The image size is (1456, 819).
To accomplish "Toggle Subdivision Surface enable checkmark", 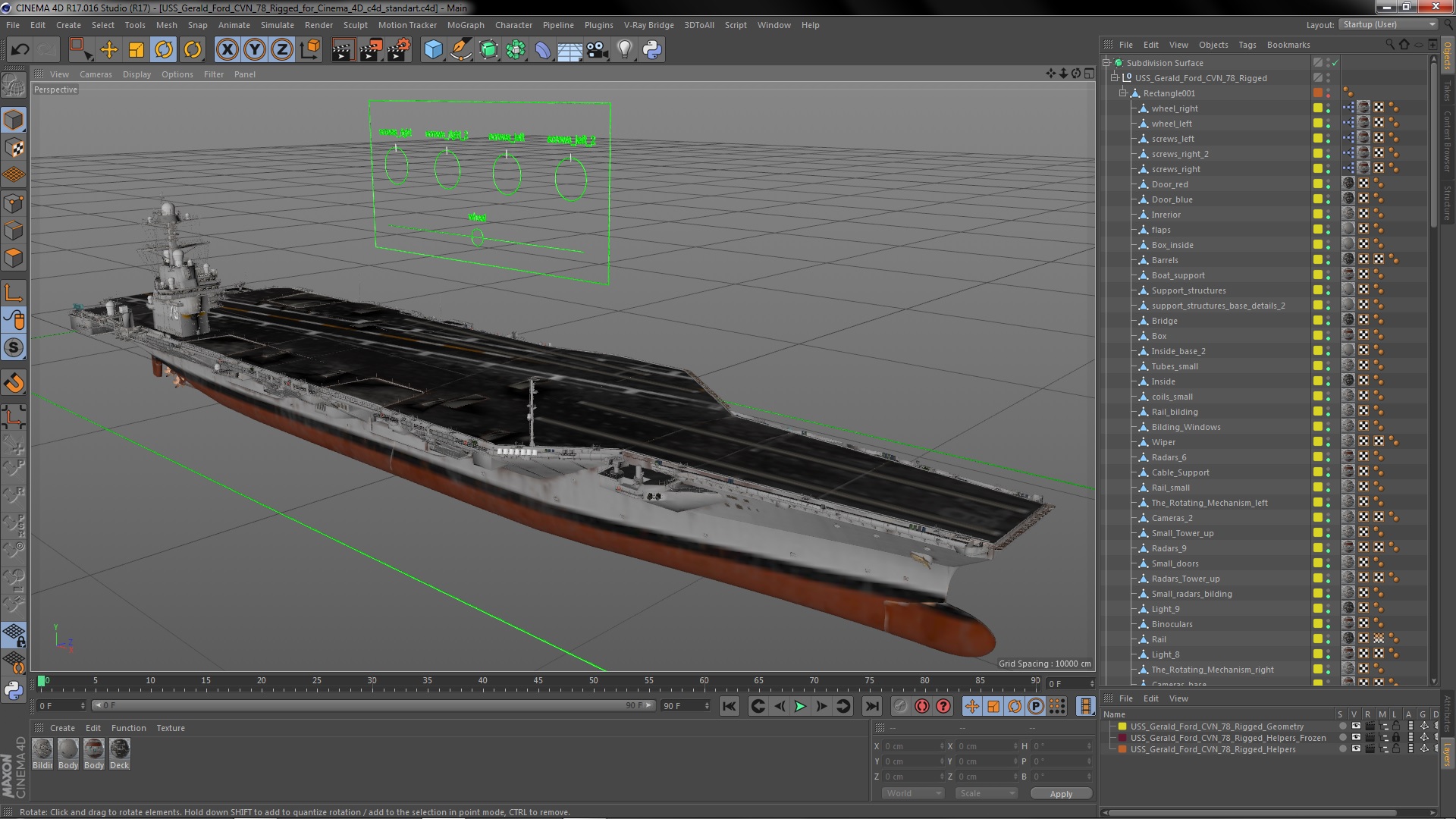I will pyautogui.click(x=1335, y=63).
